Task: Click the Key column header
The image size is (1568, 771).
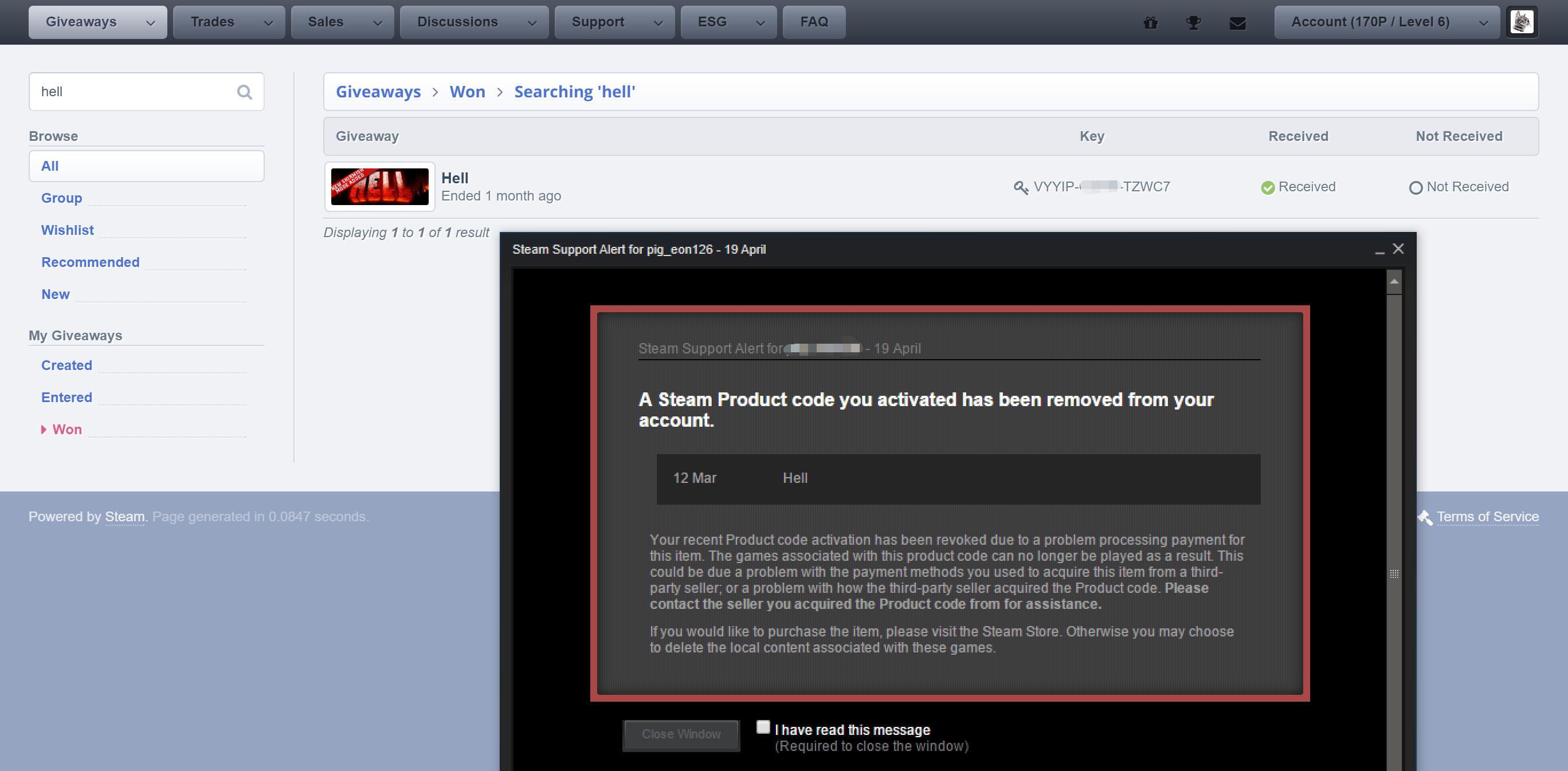Action: [x=1092, y=137]
